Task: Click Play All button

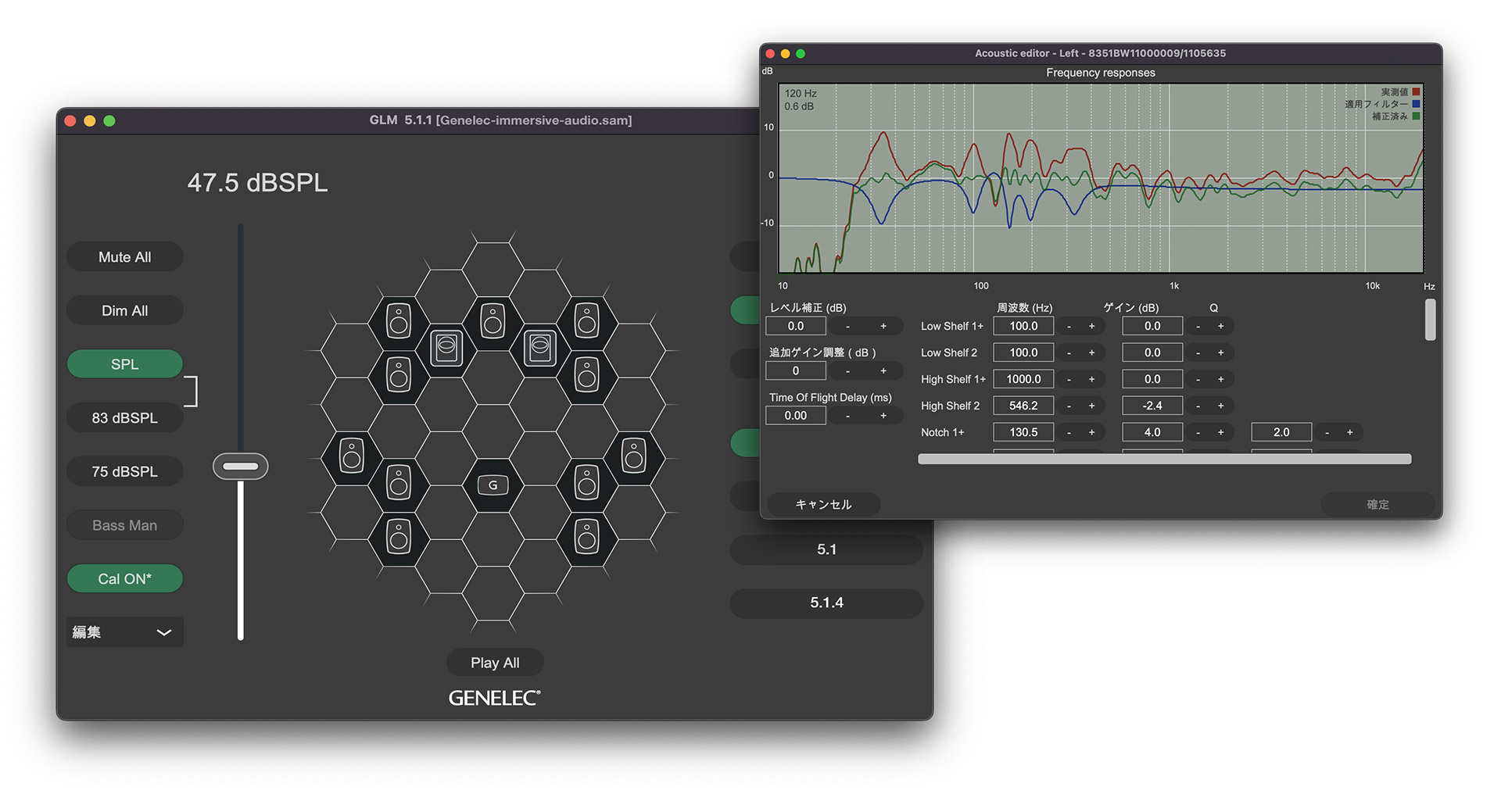Action: (x=495, y=663)
